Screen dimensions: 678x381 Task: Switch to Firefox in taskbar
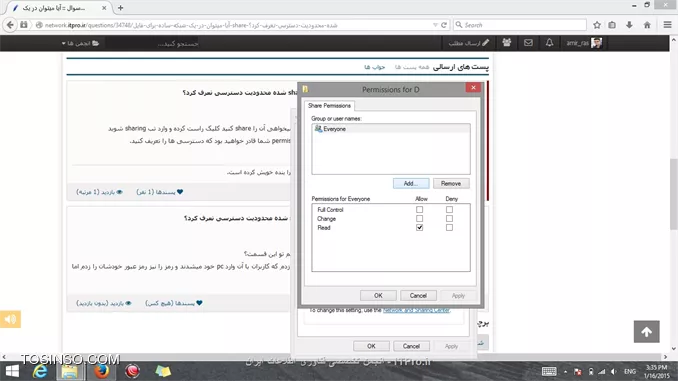click(x=102, y=371)
